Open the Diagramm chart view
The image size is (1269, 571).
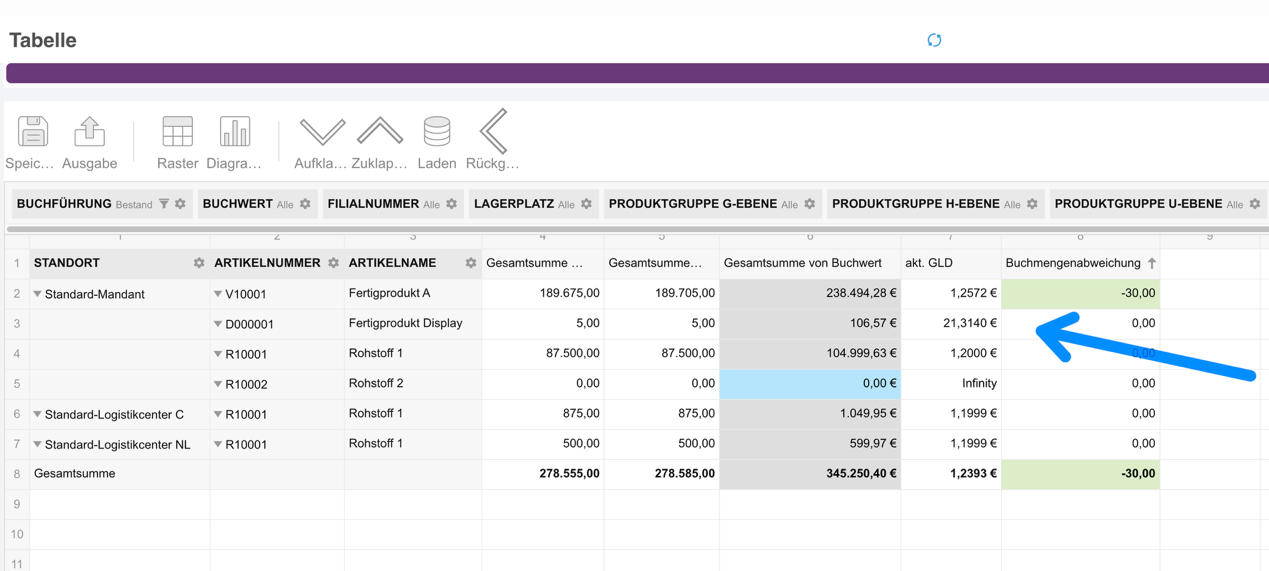click(x=234, y=132)
